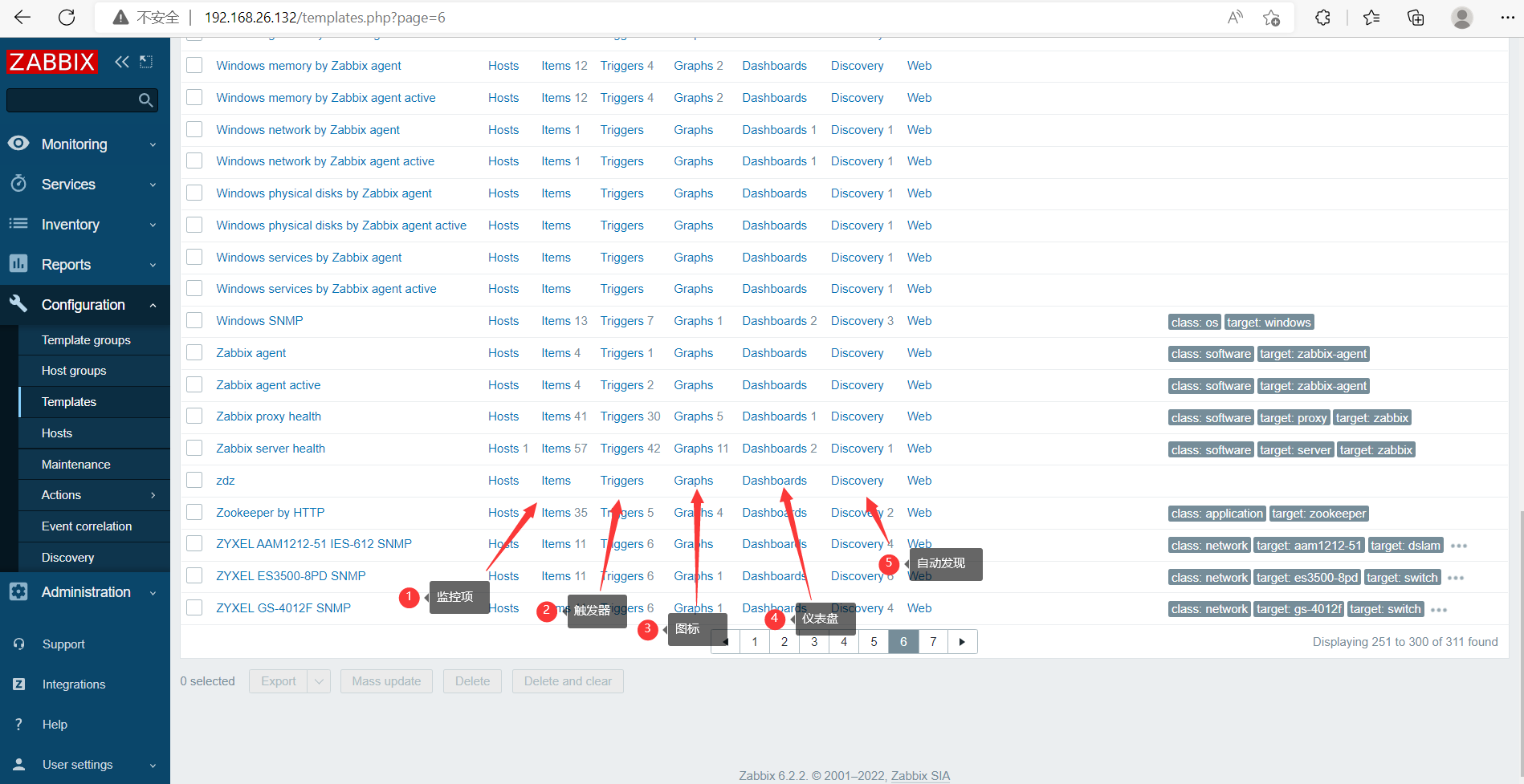The image size is (1524, 784).
Task: Tick the Zabbix server health checkbox
Action: 194,449
